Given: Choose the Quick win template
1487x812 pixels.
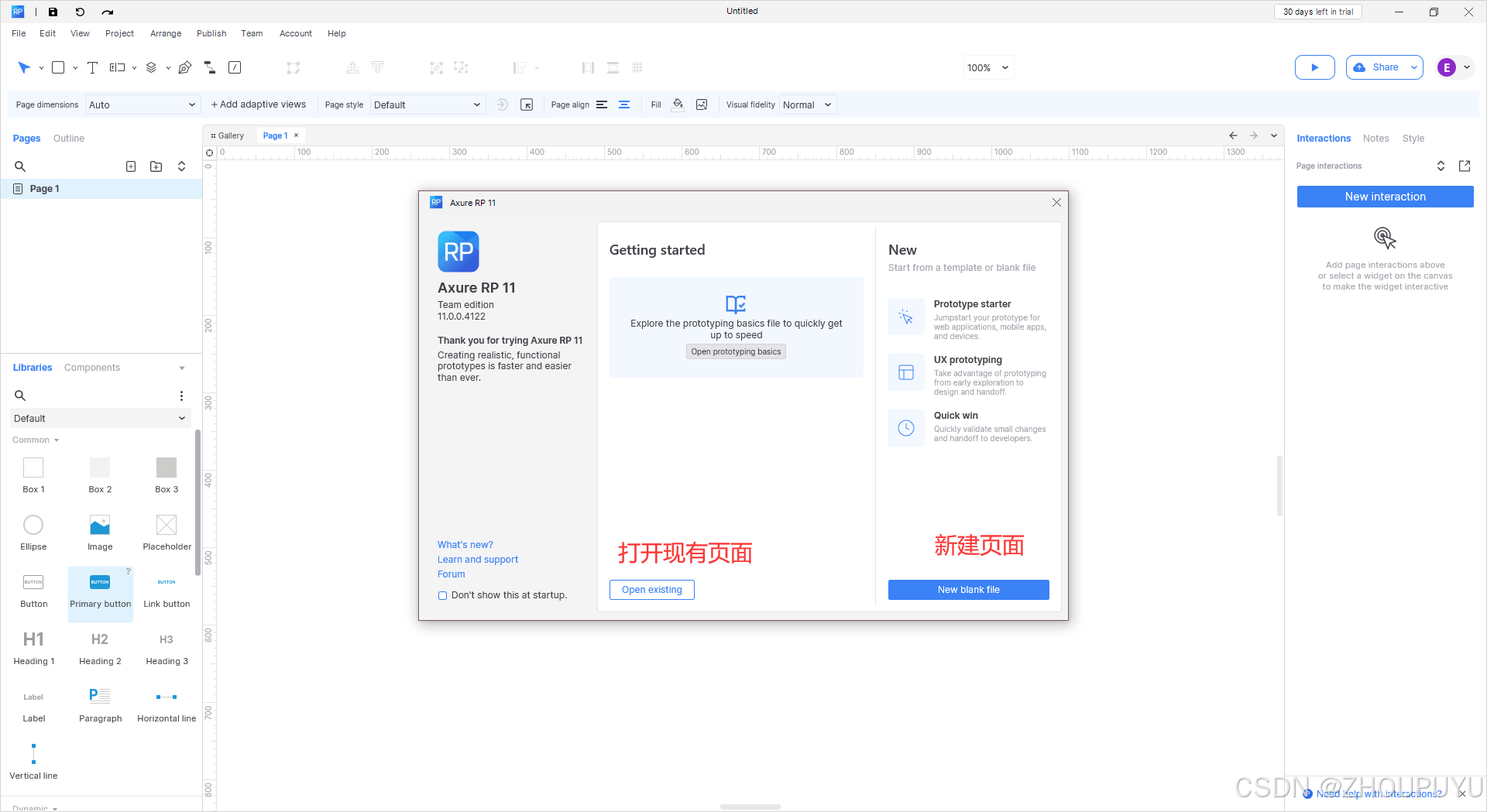Looking at the screenshot, I should (x=968, y=427).
